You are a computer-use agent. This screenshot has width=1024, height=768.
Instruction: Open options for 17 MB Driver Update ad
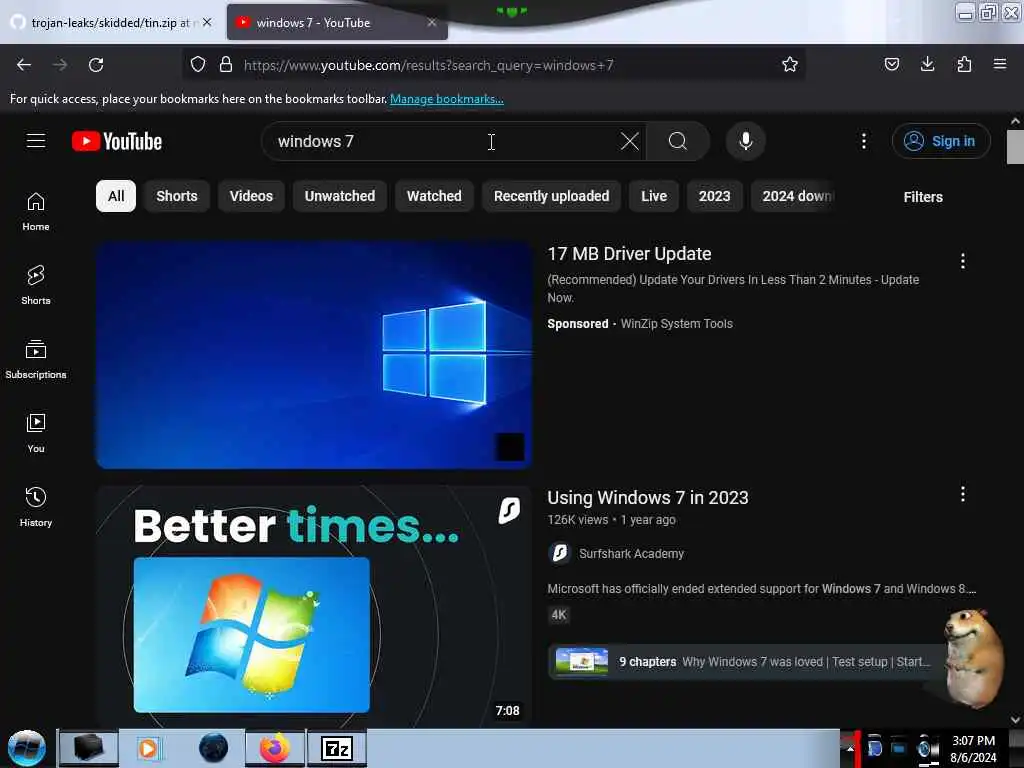click(x=963, y=261)
